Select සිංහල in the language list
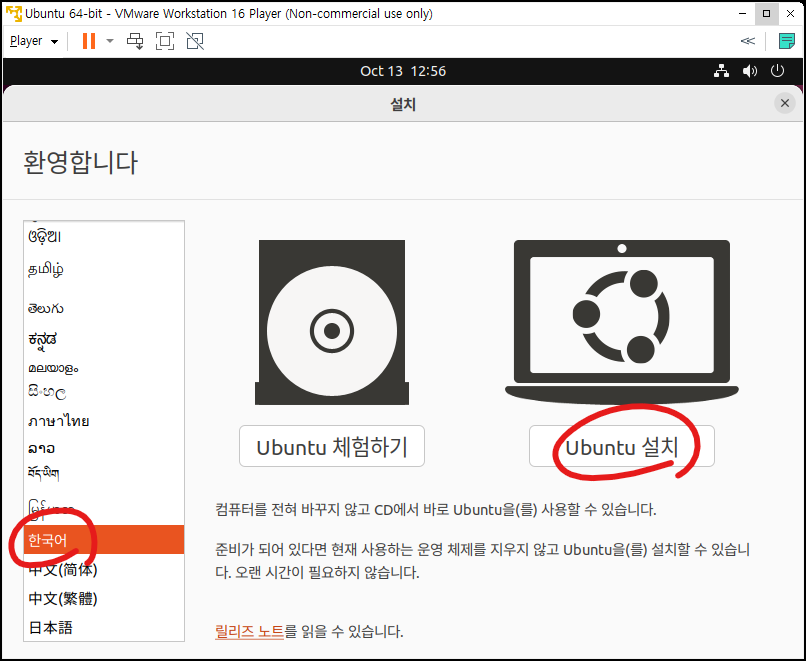 point(104,393)
